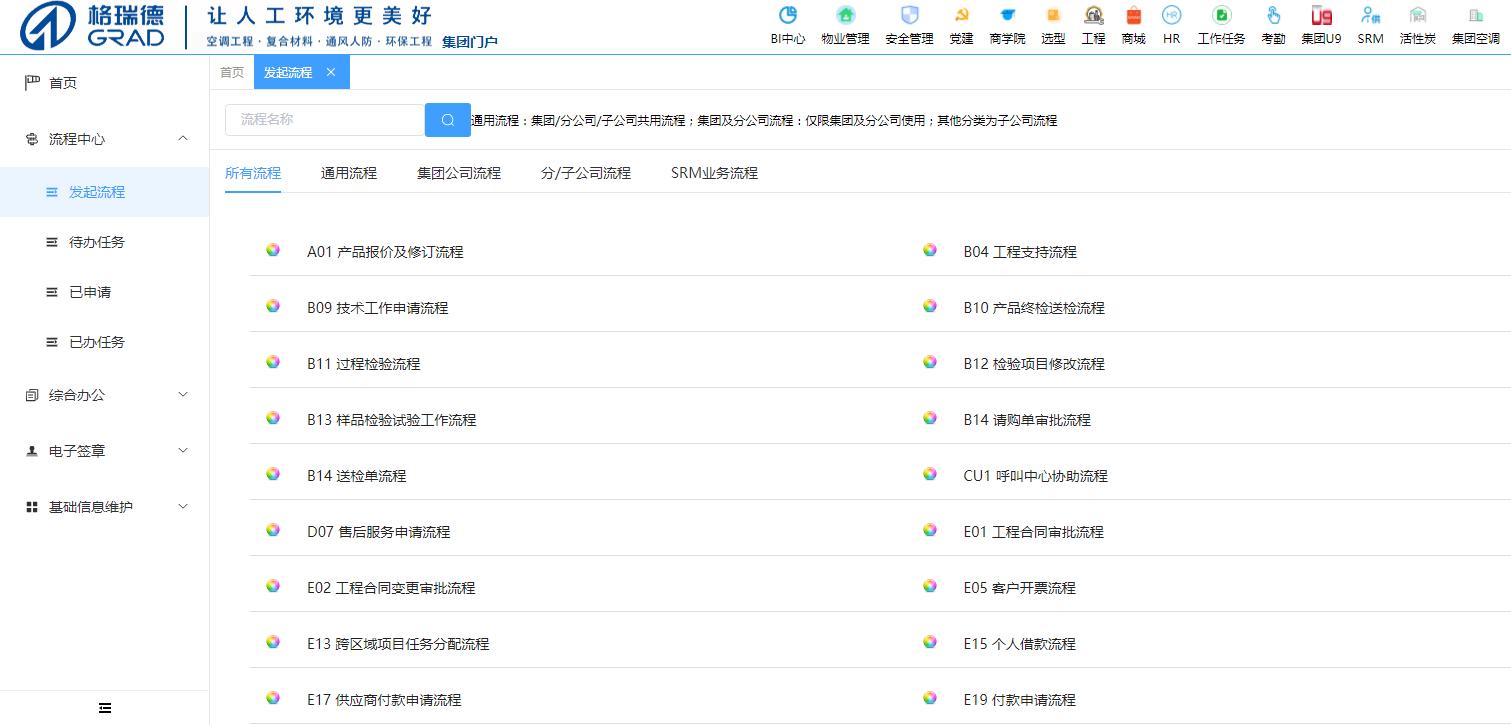Switch to the 通用流程 tab
The height and width of the screenshot is (725, 1511).
click(349, 173)
